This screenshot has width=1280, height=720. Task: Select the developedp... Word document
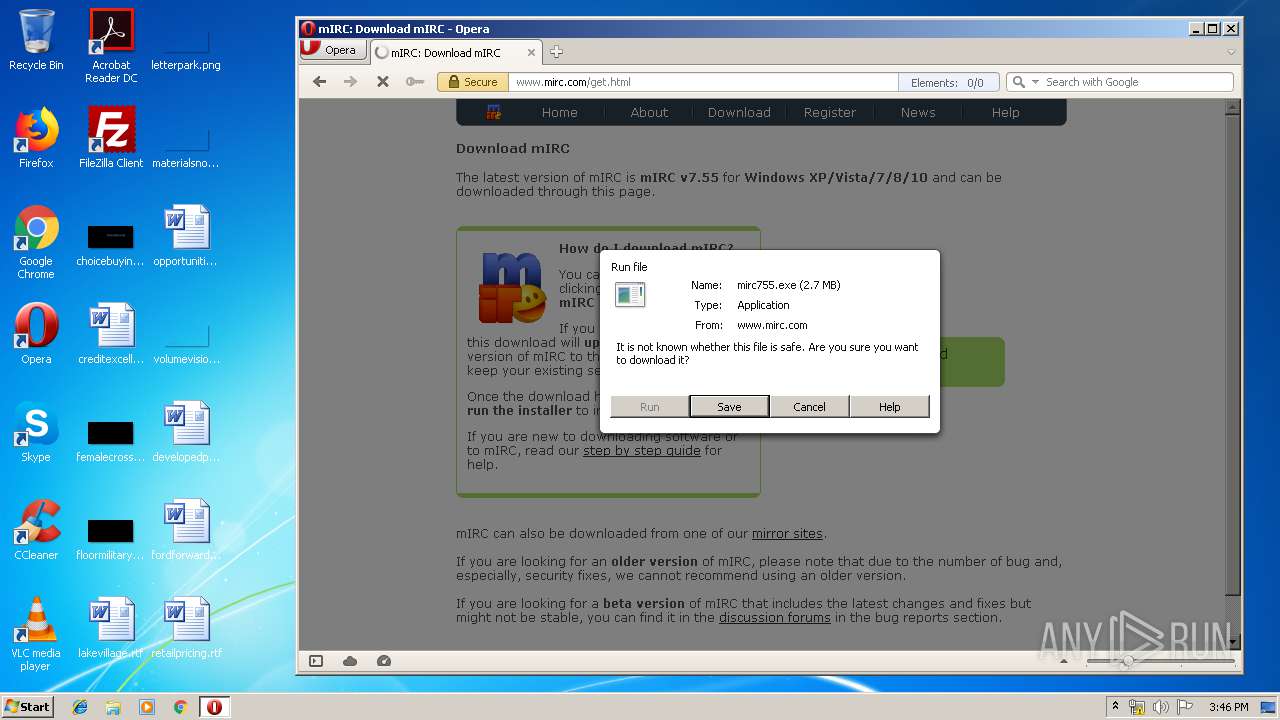(x=186, y=432)
